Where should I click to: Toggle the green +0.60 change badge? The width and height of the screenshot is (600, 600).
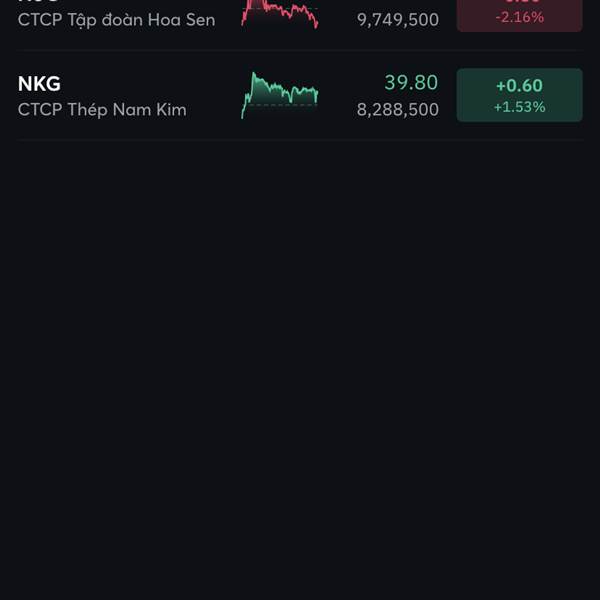520,95
